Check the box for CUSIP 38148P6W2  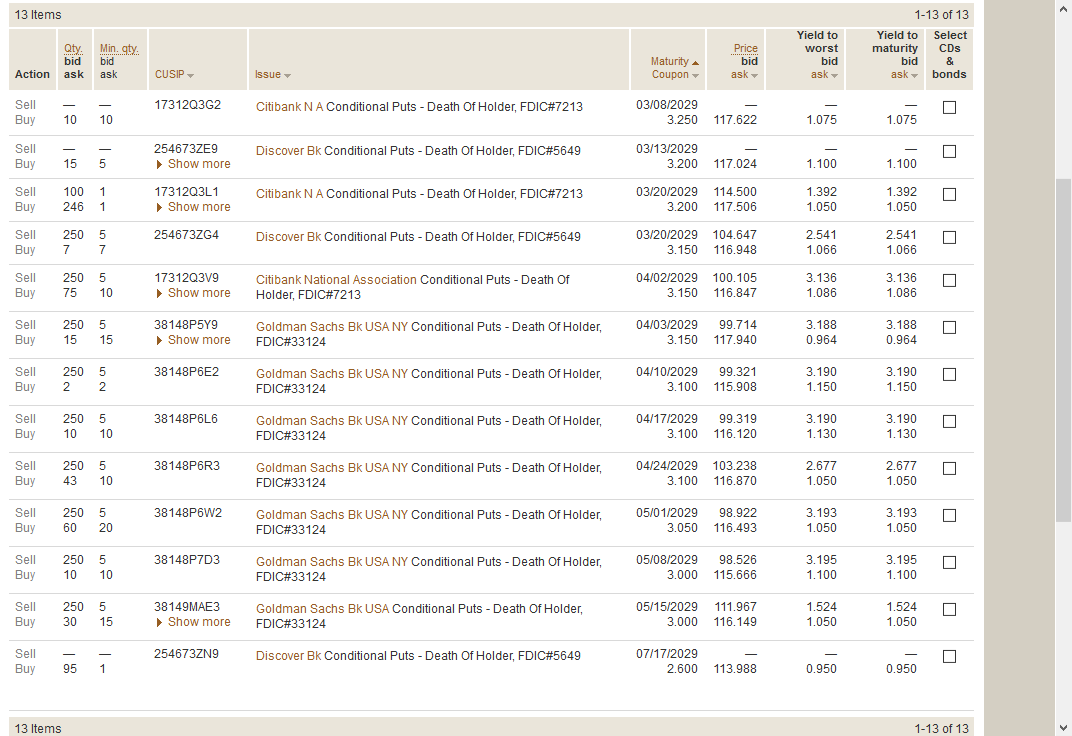[949, 516]
